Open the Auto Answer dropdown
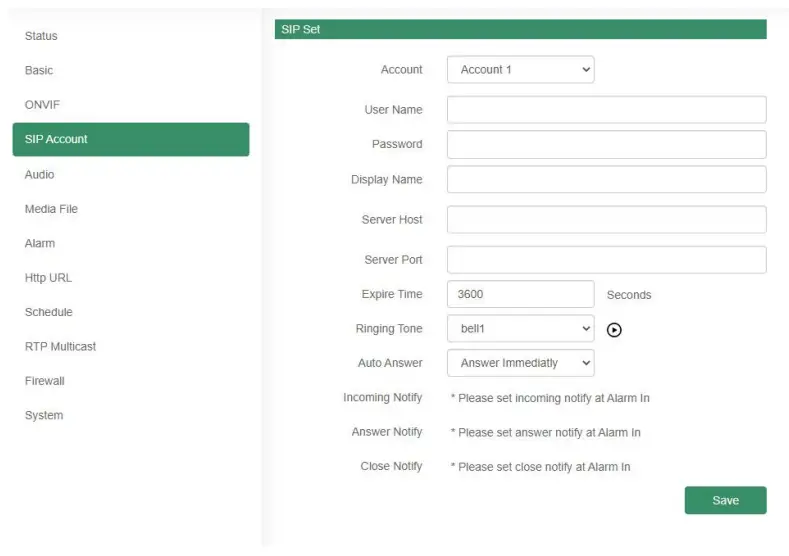 (520, 363)
